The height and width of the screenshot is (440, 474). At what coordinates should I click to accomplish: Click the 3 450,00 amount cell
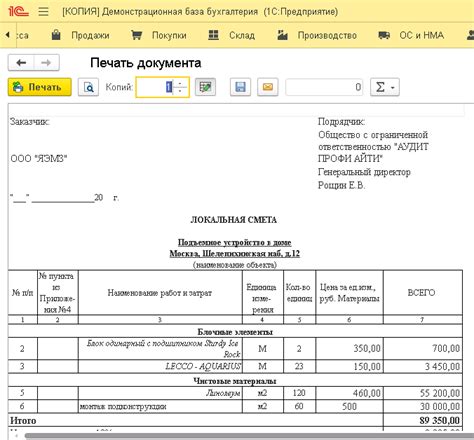click(x=423, y=366)
